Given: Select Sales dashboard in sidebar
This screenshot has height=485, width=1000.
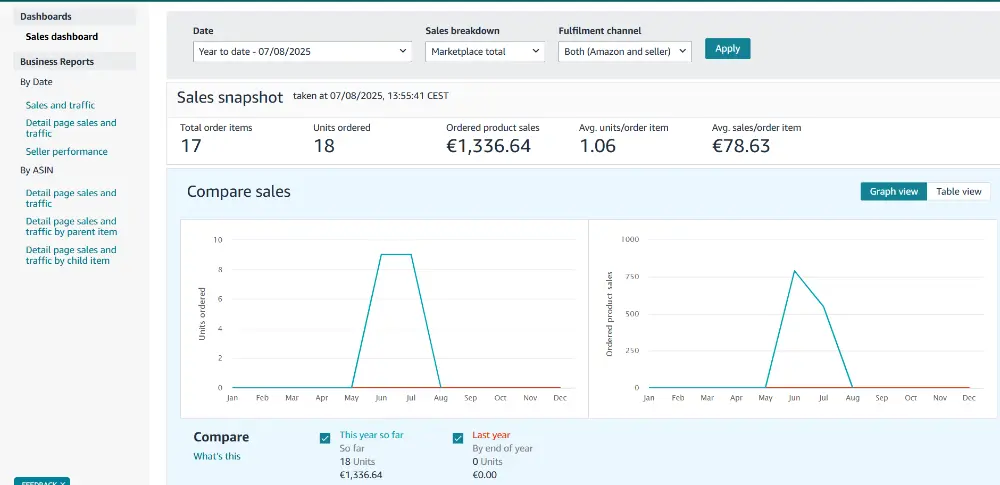Looking at the screenshot, I should click(x=62, y=36).
